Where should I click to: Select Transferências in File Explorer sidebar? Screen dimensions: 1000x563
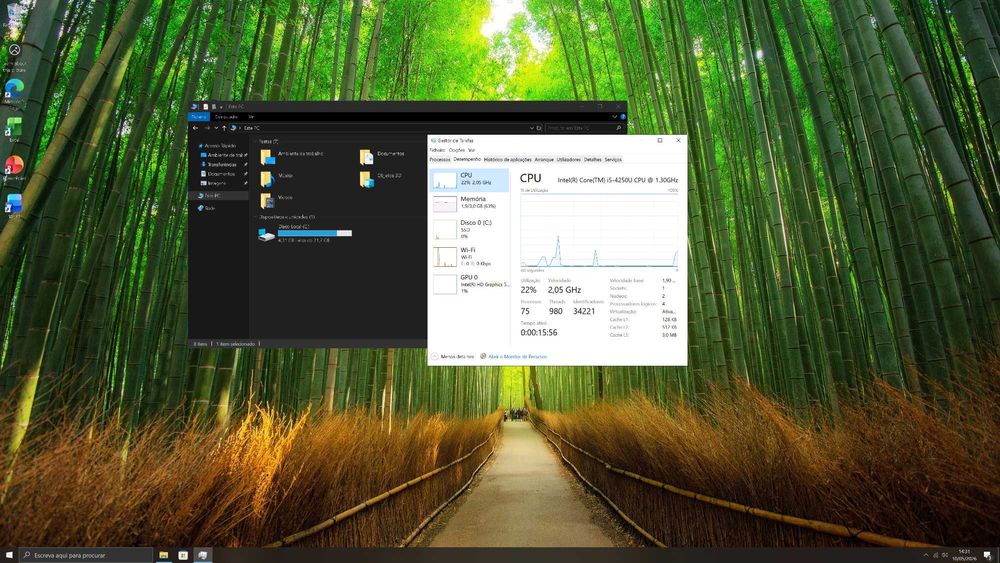(223, 165)
